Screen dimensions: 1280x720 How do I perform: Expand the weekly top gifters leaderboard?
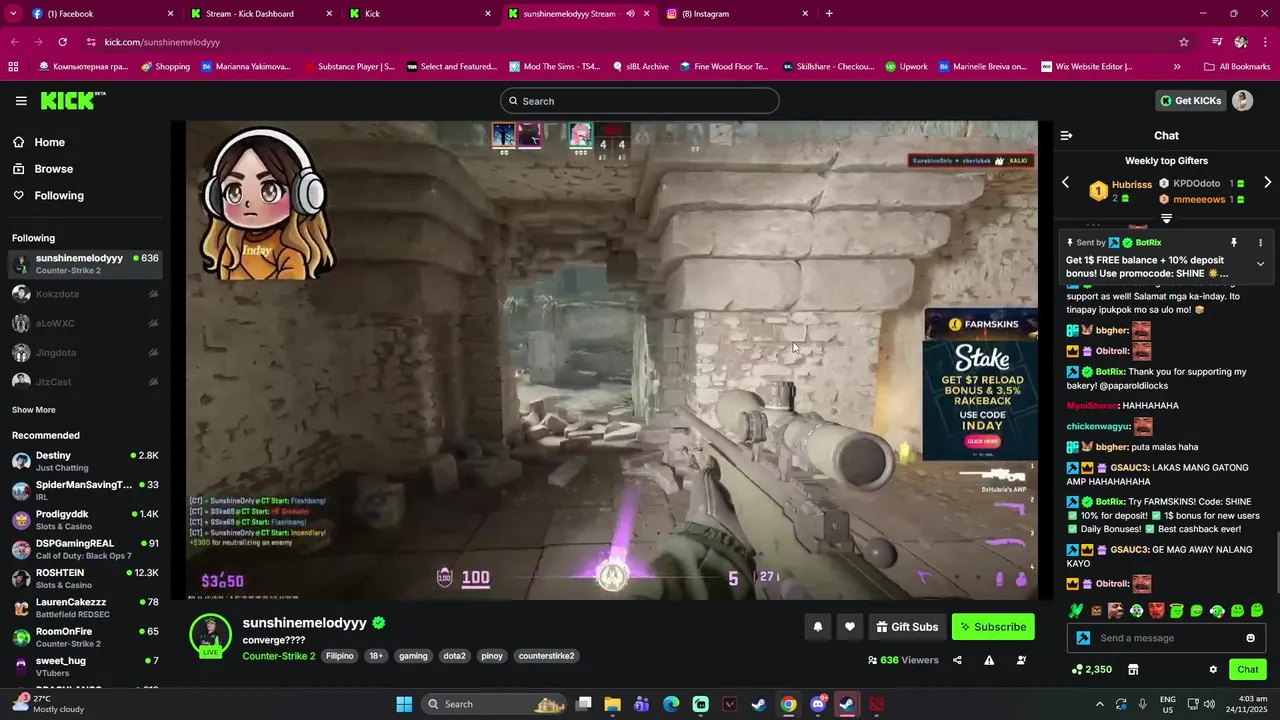[1166, 218]
